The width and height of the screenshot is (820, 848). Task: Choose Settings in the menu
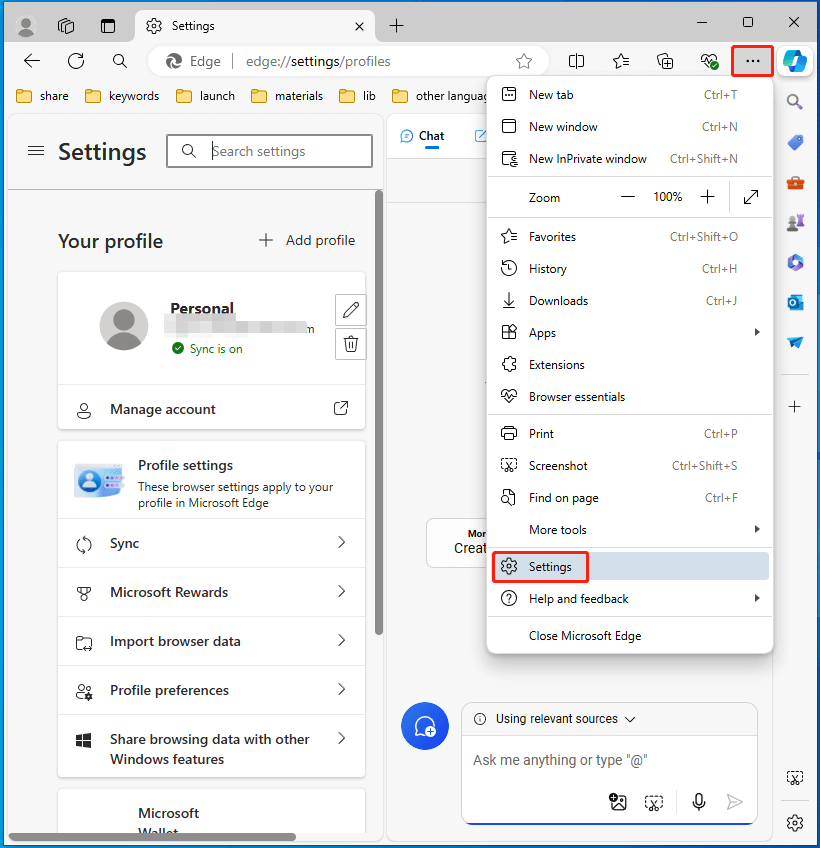coord(630,566)
